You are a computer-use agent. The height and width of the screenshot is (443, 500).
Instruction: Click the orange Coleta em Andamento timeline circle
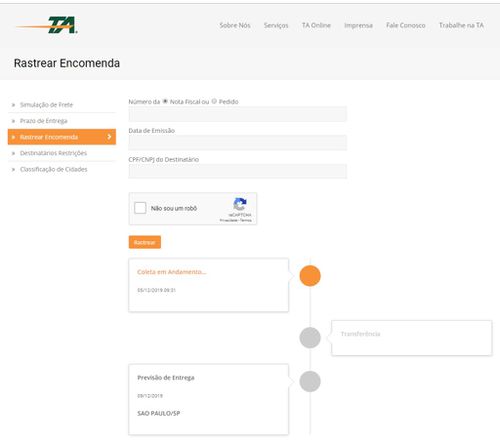pyautogui.click(x=310, y=276)
